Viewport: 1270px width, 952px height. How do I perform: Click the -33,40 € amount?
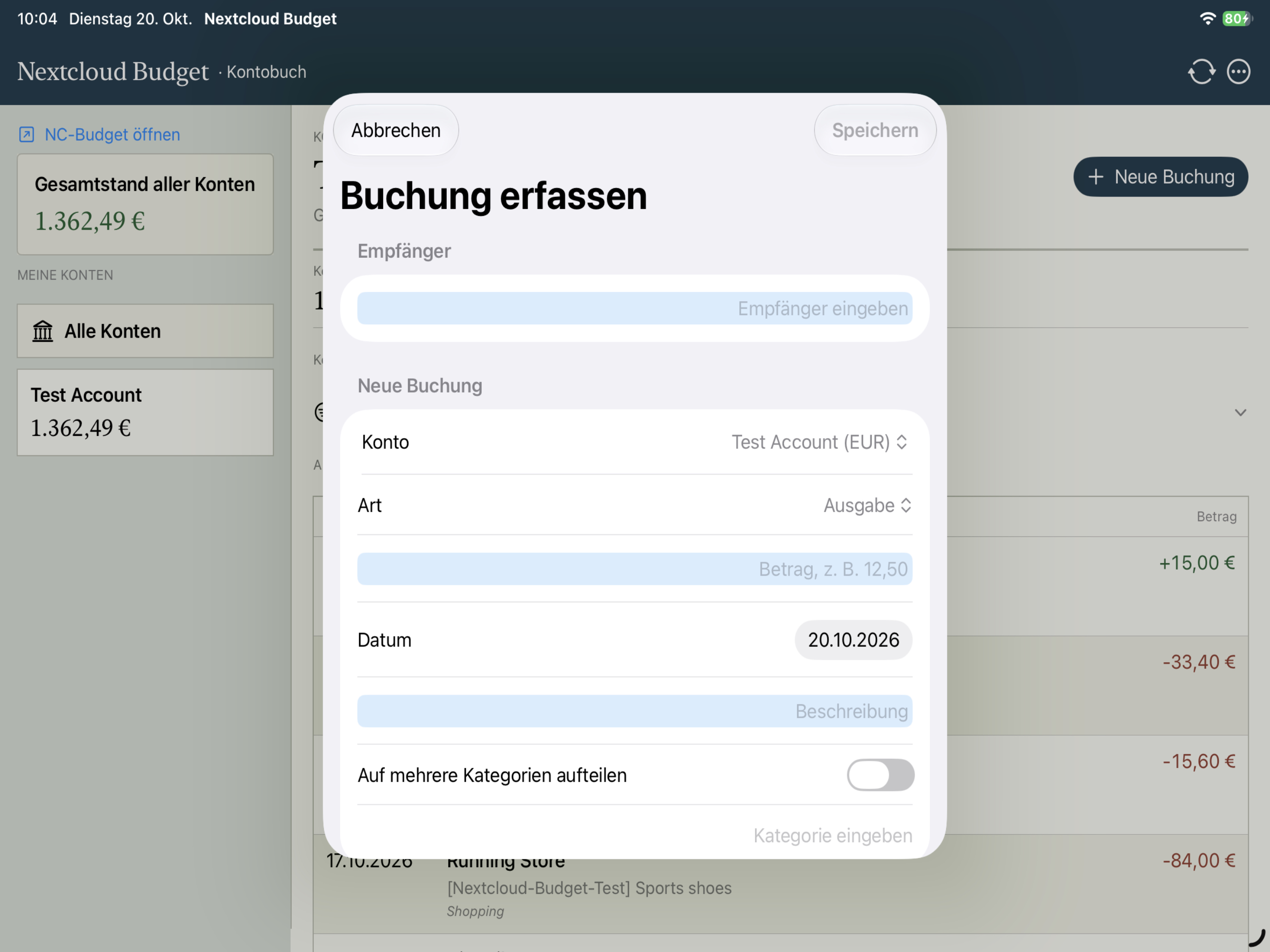tap(1199, 661)
